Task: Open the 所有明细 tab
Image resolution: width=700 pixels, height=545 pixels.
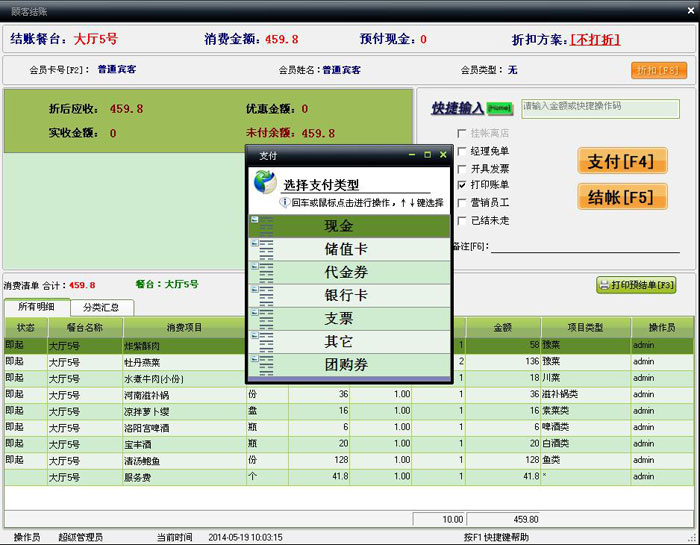Action: click(x=36, y=307)
